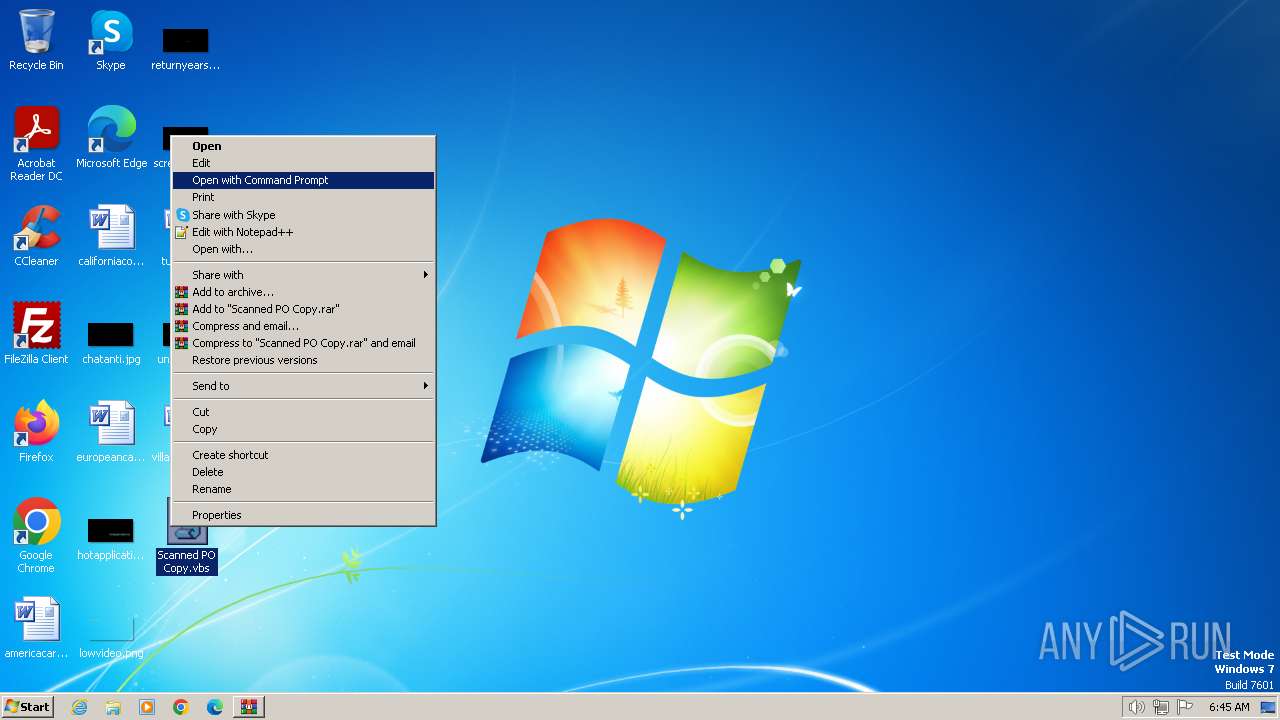This screenshot has height=720, width=1280.
Task: Click the volume speaker tray icon
Action: [1136, 707]
